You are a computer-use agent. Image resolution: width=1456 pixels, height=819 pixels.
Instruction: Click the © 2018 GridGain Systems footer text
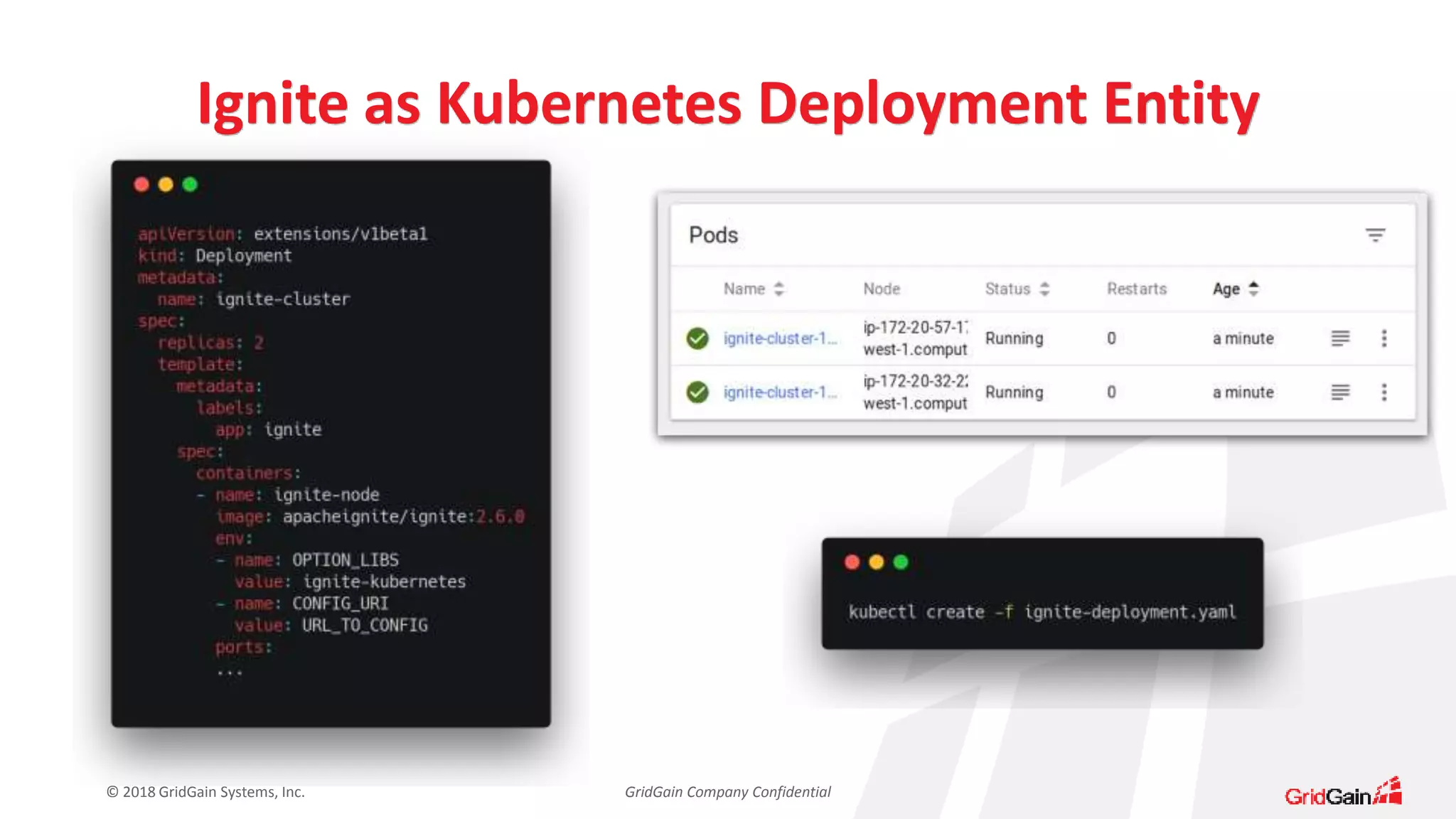coord(205,792)
